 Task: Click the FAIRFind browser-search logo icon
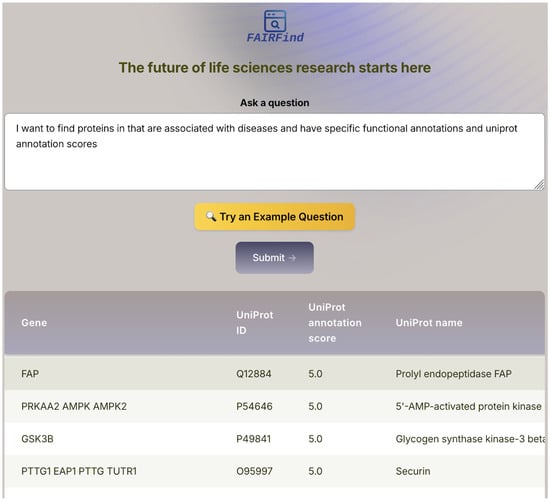pos(275,21)
